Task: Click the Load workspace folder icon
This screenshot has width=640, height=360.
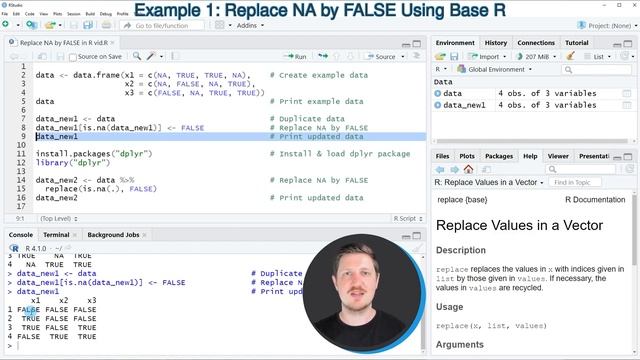Action: click(x=440, y=56)
